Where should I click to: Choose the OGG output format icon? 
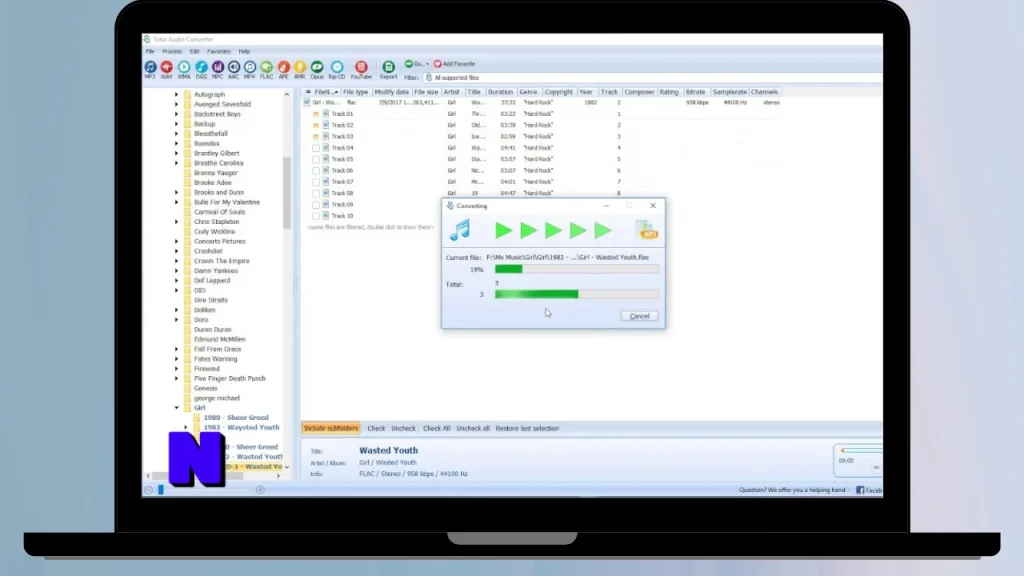pos(201,67)
